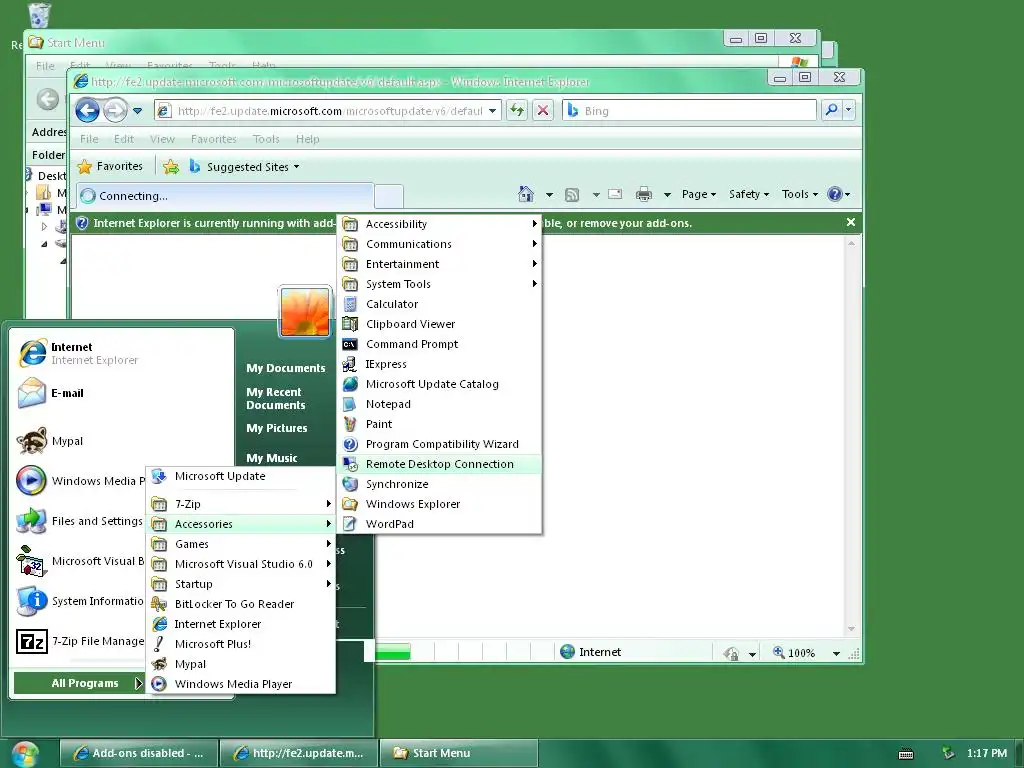Switch to Start Menu taskbar window
Viewport: 1024px width, 768px height.
click(x=459, y=753)
